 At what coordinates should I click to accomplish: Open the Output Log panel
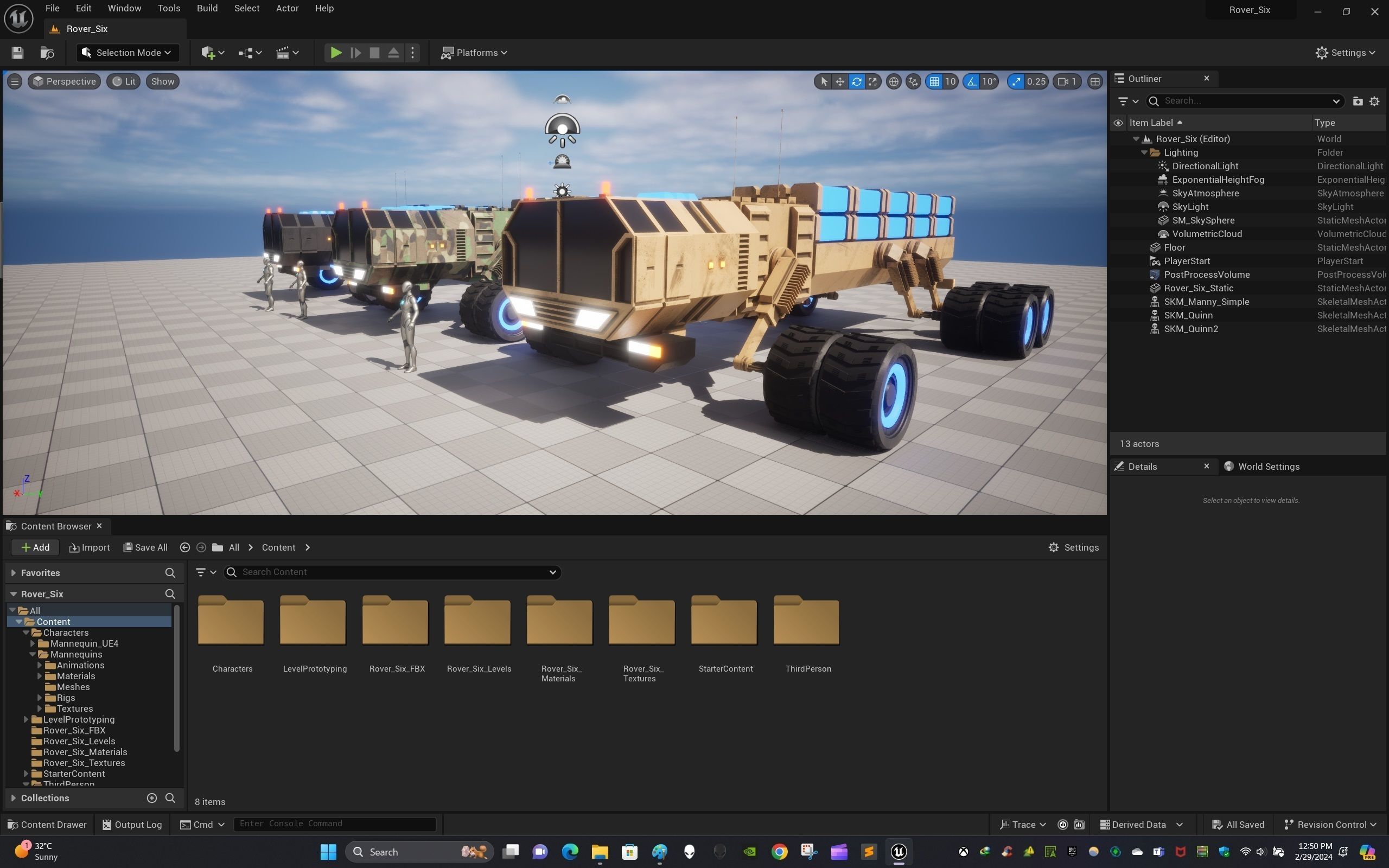tap(132, 825)
